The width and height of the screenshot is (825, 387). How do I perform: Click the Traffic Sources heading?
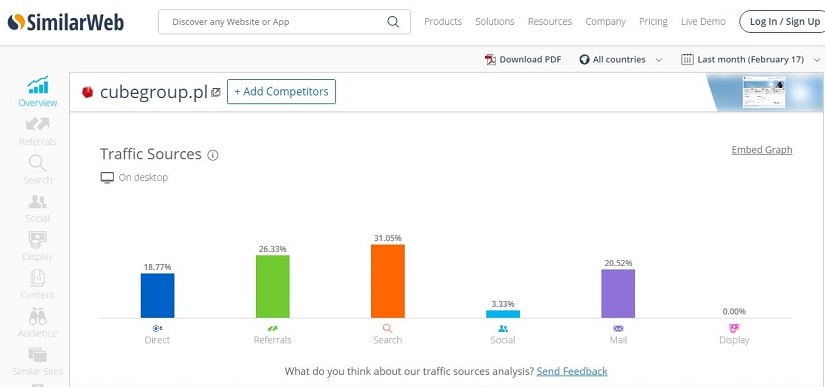coord(151,154)
